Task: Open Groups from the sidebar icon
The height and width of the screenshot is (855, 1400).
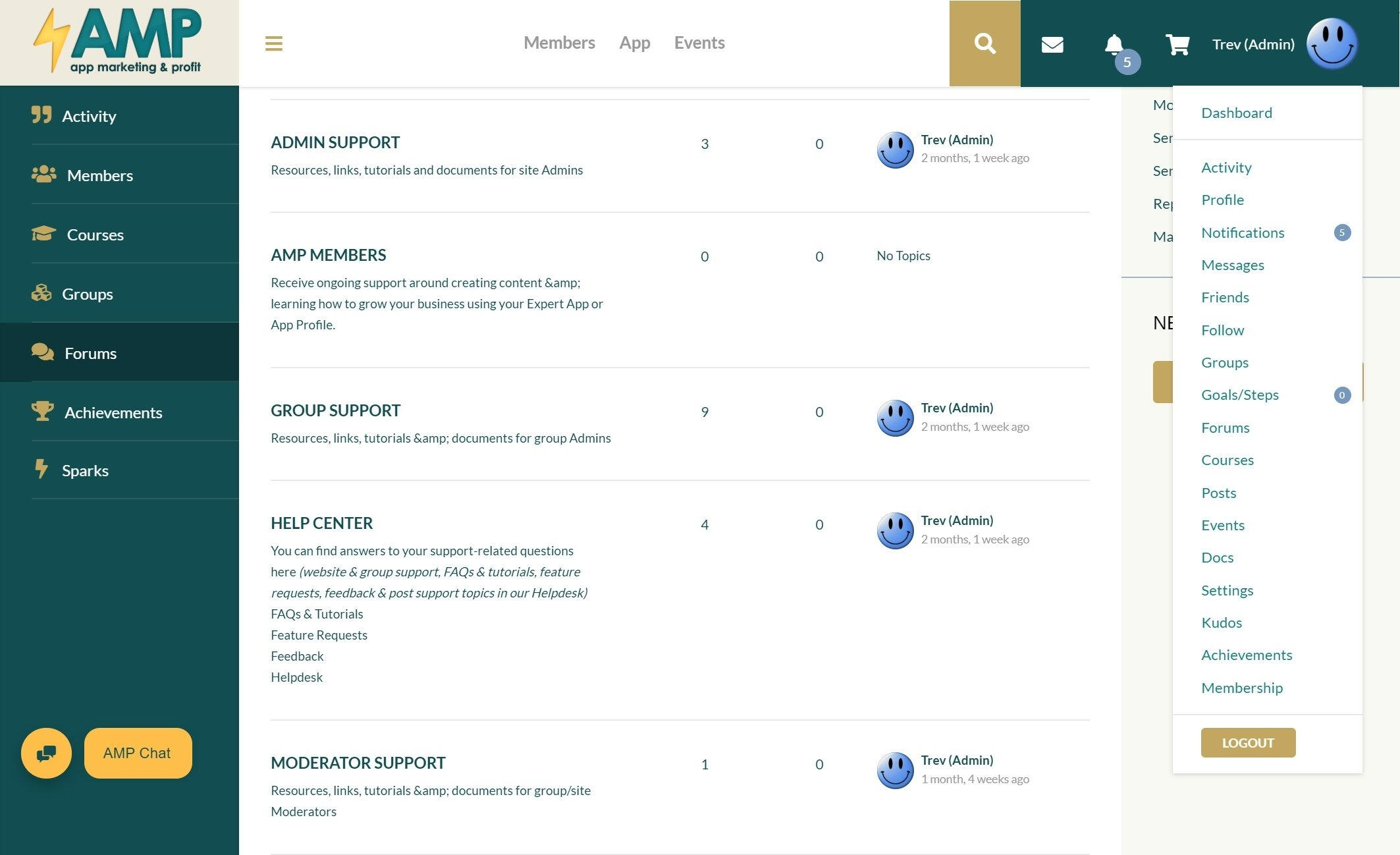Action: pos(41,293)
